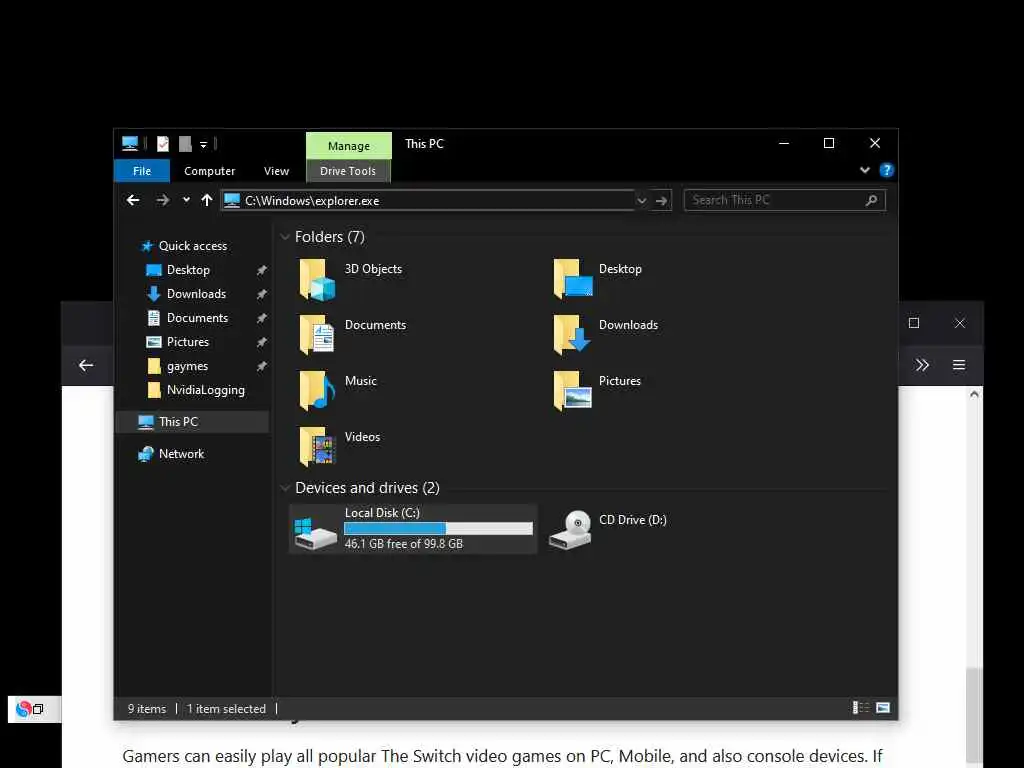This screenshot has width=1024, height=768.
Task: Click the browser back arrow behind Explorer
Action: click(86, 366)
